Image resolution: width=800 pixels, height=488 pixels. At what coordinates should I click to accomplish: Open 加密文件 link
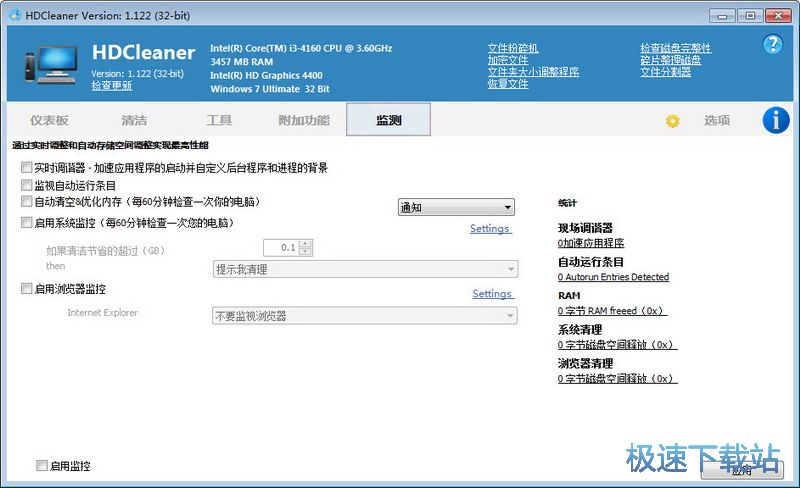click(508, 60)
